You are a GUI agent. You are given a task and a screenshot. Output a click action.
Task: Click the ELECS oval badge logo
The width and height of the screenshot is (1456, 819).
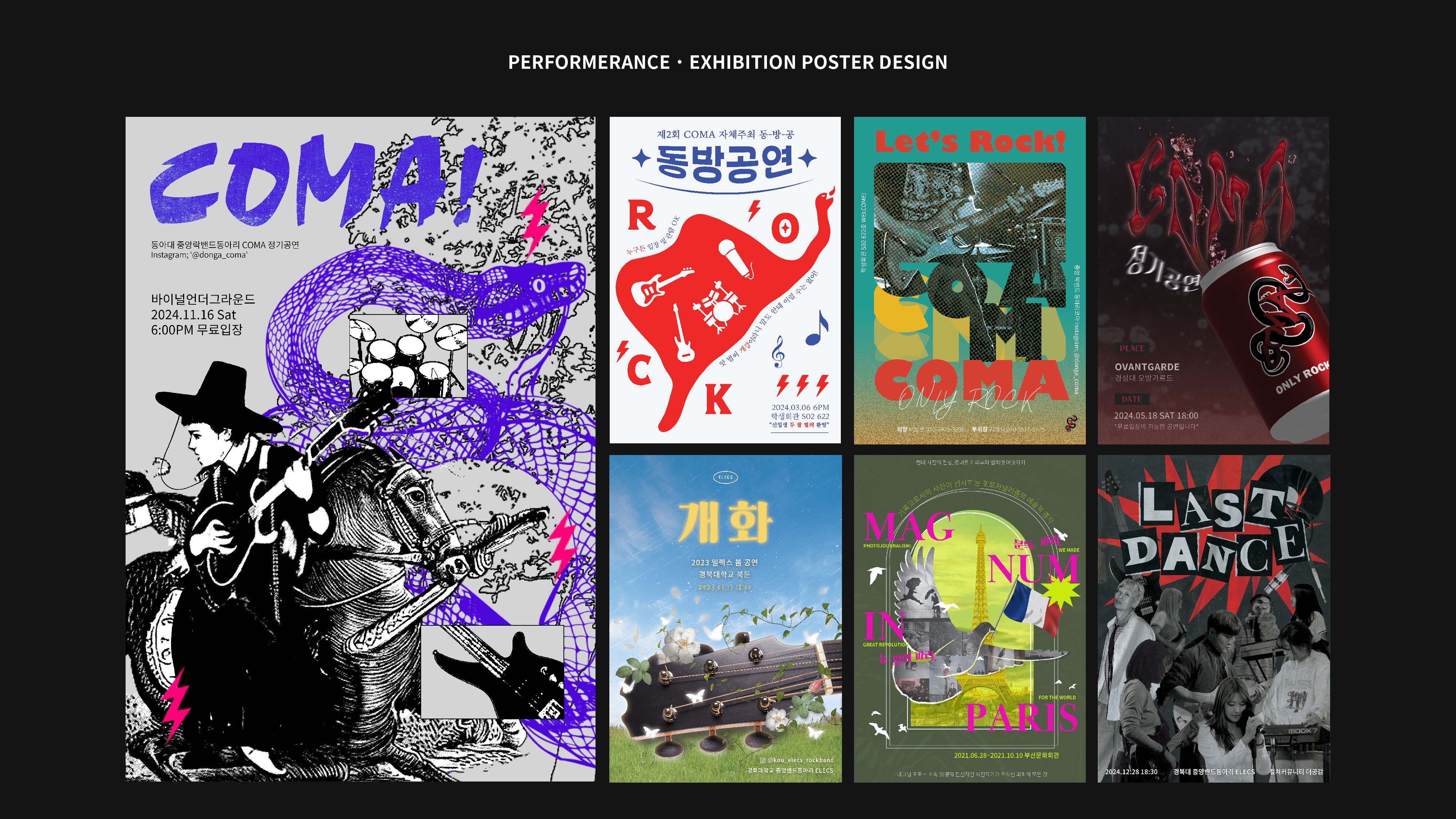click(x=725, y=477)
